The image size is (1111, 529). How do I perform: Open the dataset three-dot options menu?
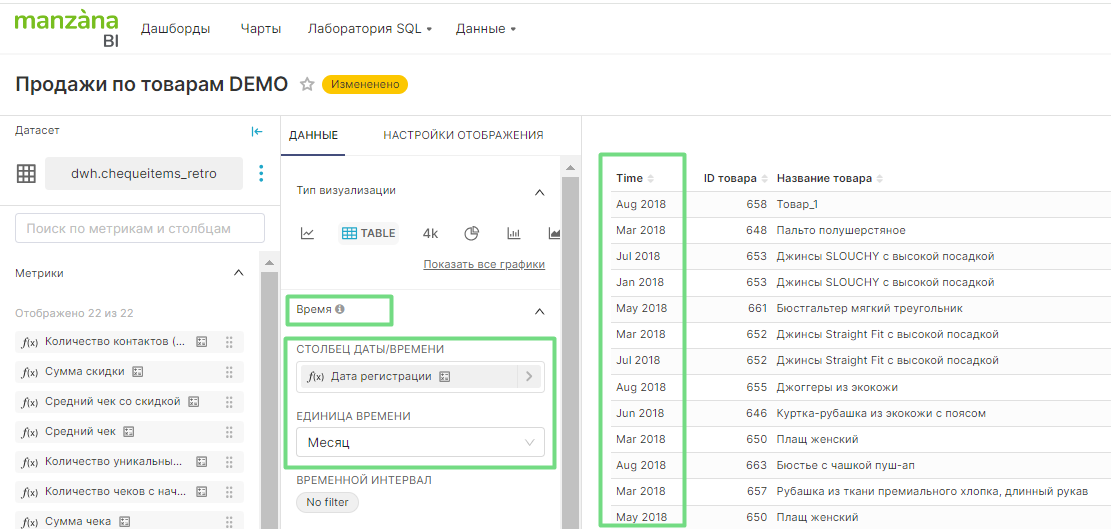coord(261,173)
